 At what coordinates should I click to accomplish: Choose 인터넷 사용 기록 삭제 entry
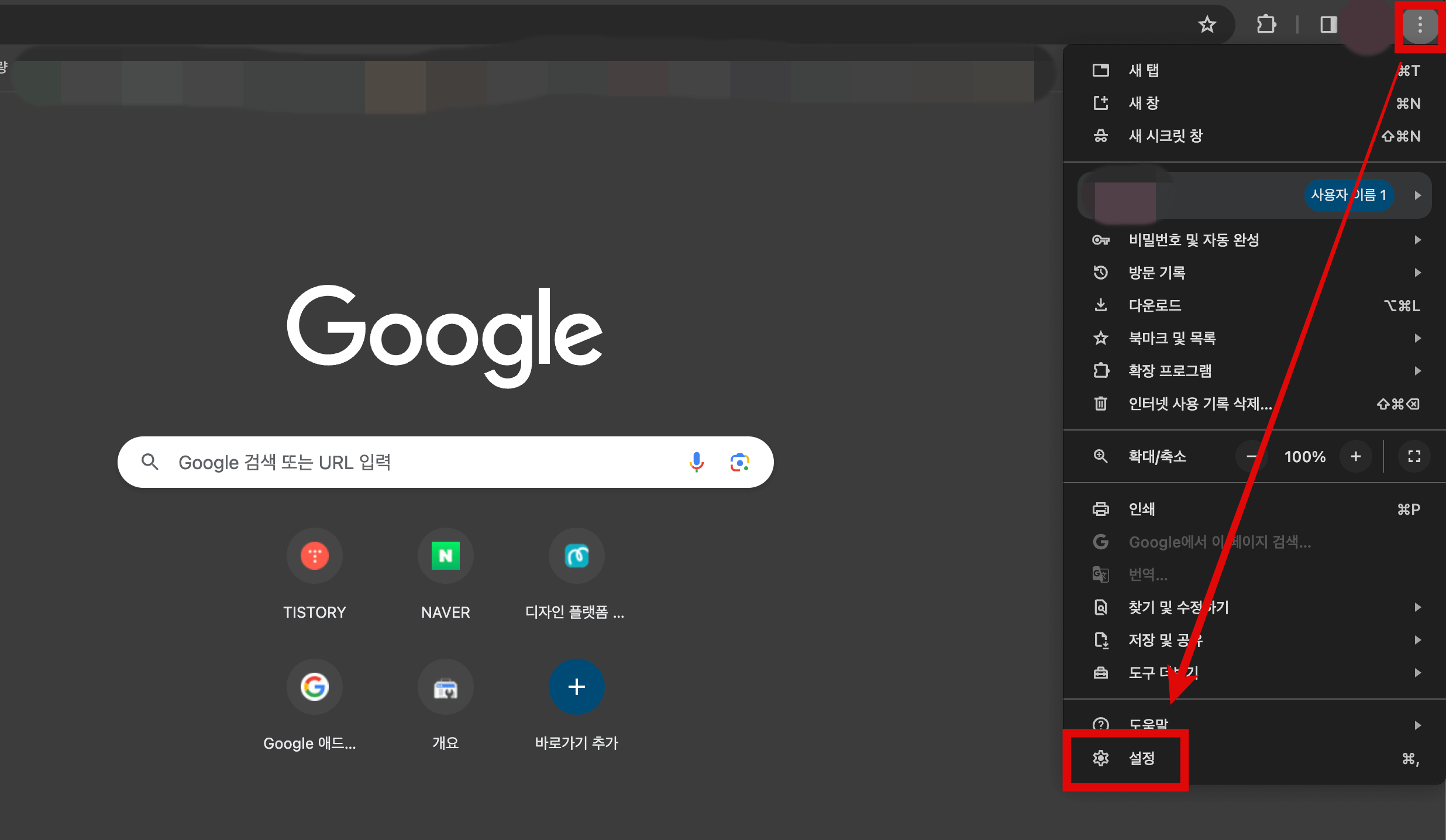[x=1199, y=404]
